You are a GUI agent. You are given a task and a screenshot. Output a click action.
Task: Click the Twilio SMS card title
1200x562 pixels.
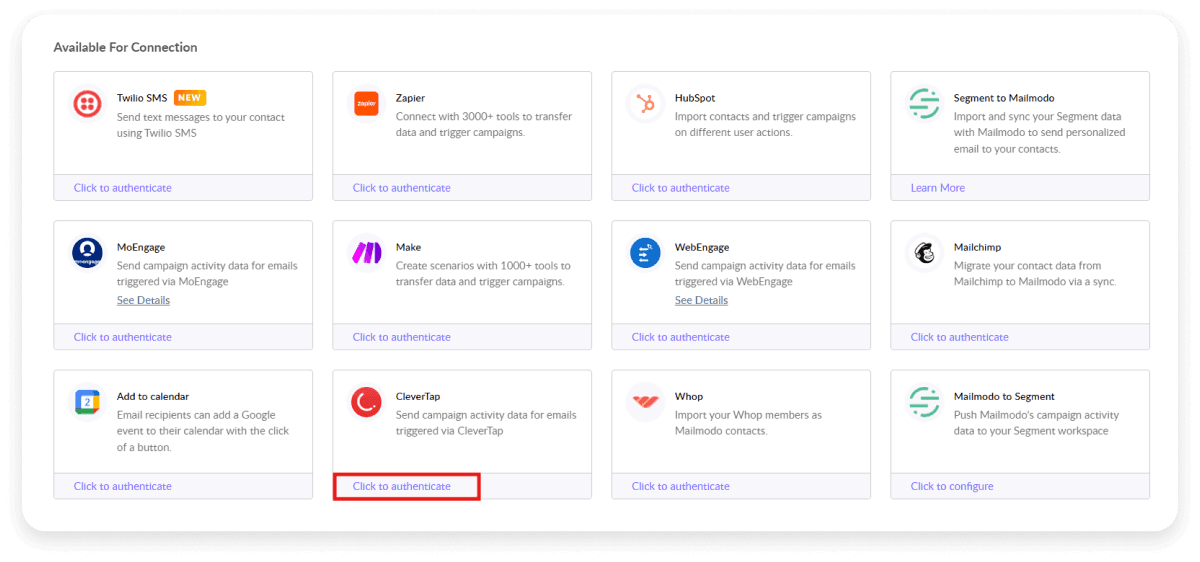click(142, 98)
